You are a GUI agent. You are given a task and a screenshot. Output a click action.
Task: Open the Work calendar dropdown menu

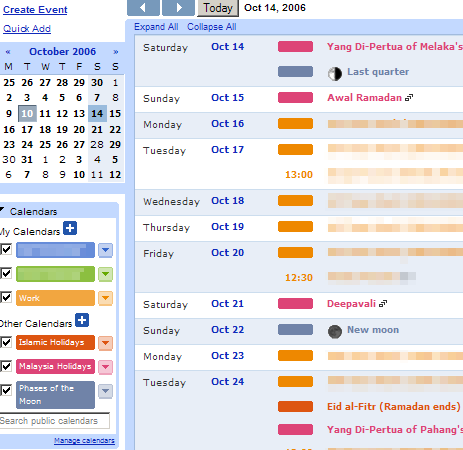[x=105, y=298]
